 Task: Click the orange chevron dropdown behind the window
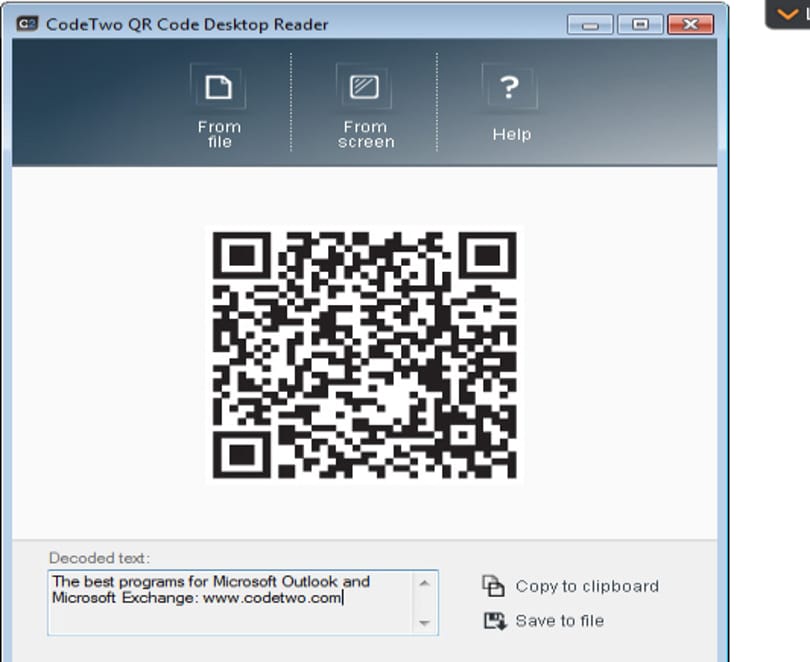point(788,14)
